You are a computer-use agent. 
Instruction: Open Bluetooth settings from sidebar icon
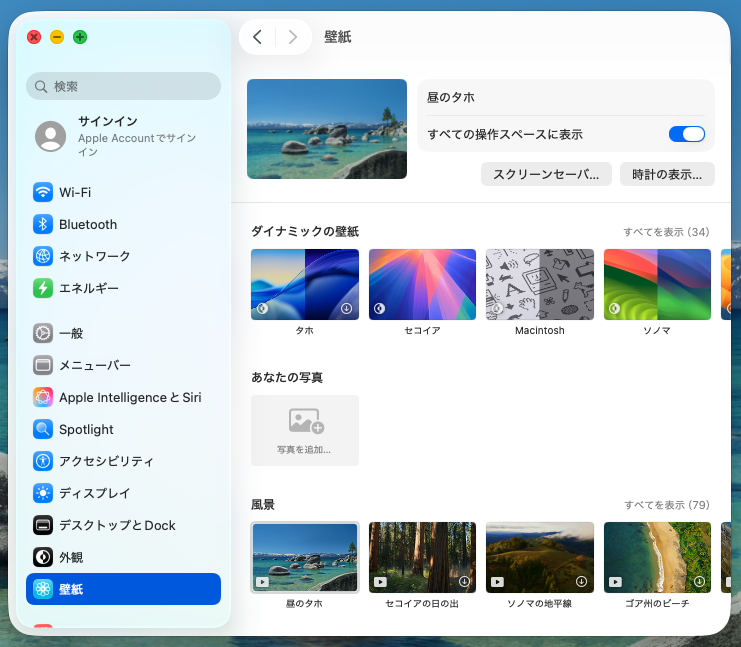pos(43,224)
